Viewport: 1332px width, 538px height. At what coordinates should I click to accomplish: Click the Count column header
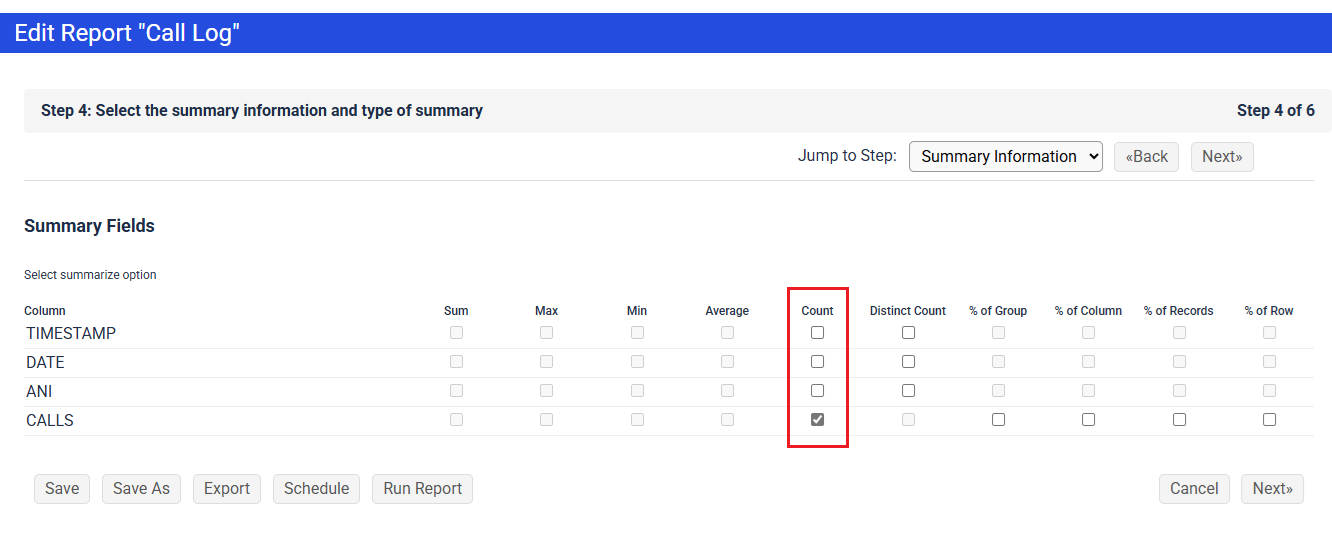click(x=818, y=311)
